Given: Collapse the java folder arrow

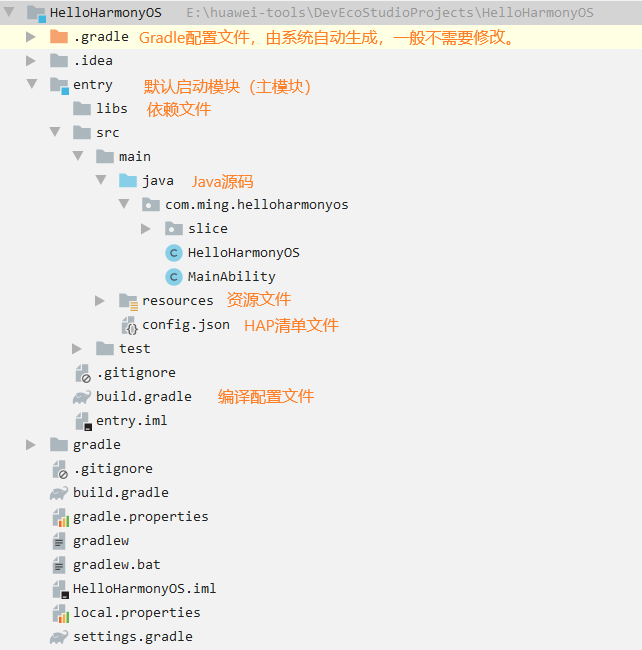Looking at the screenshot, I should tap(101, 180).
